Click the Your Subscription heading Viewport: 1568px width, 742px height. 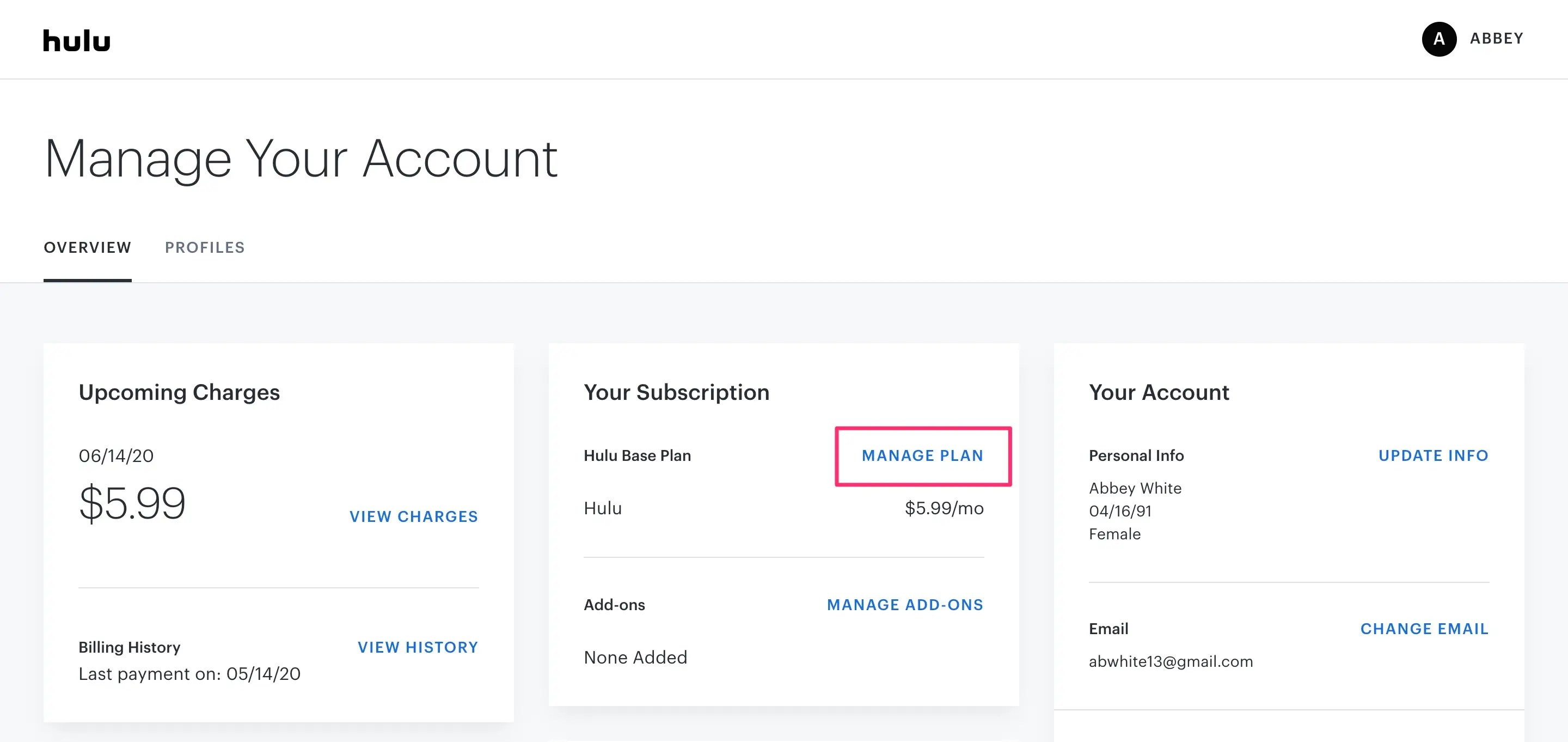coord(676,392)
